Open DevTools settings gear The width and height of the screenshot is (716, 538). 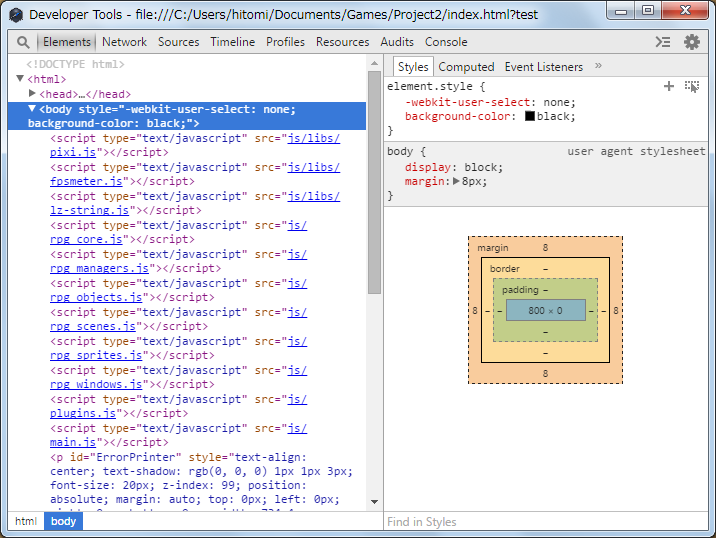coord(692,42)
